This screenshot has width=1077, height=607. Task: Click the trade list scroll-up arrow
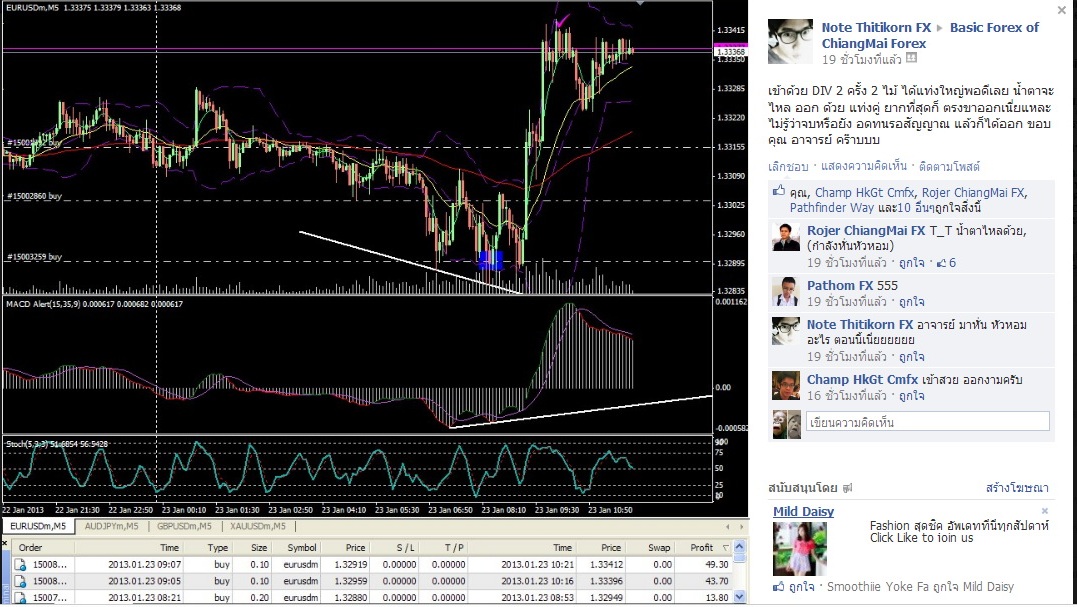coord(739,547)
